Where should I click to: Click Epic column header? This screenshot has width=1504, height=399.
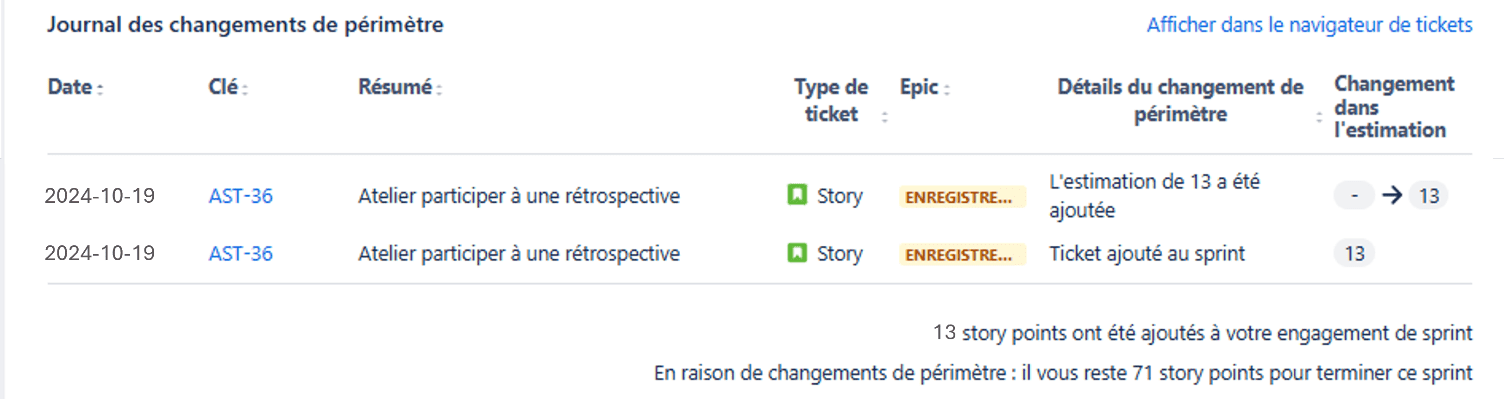click(919, 88)
